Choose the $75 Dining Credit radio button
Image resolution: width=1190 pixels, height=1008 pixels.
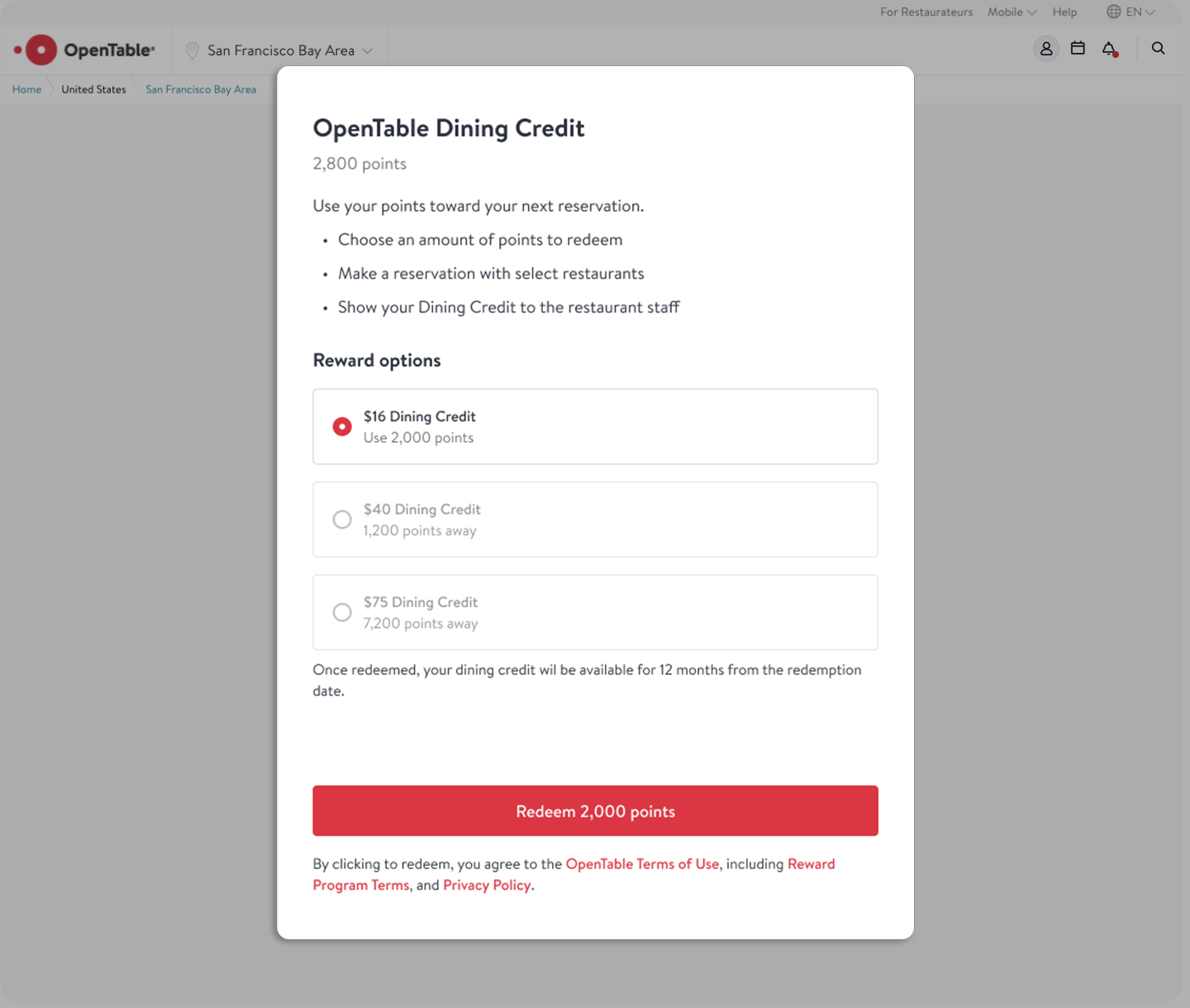coord(342,612)
